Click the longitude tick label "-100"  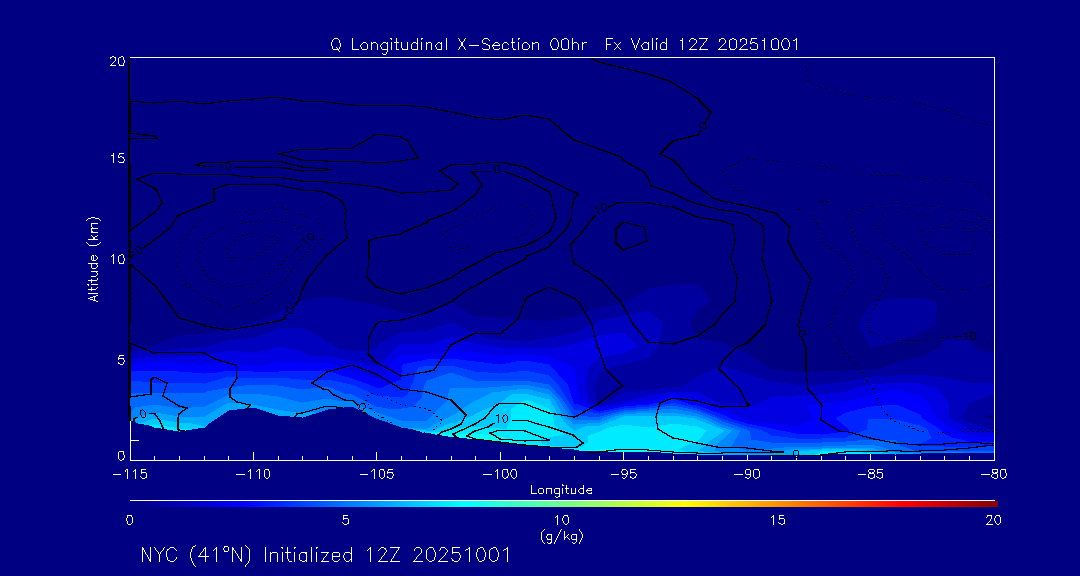[500, 474]
